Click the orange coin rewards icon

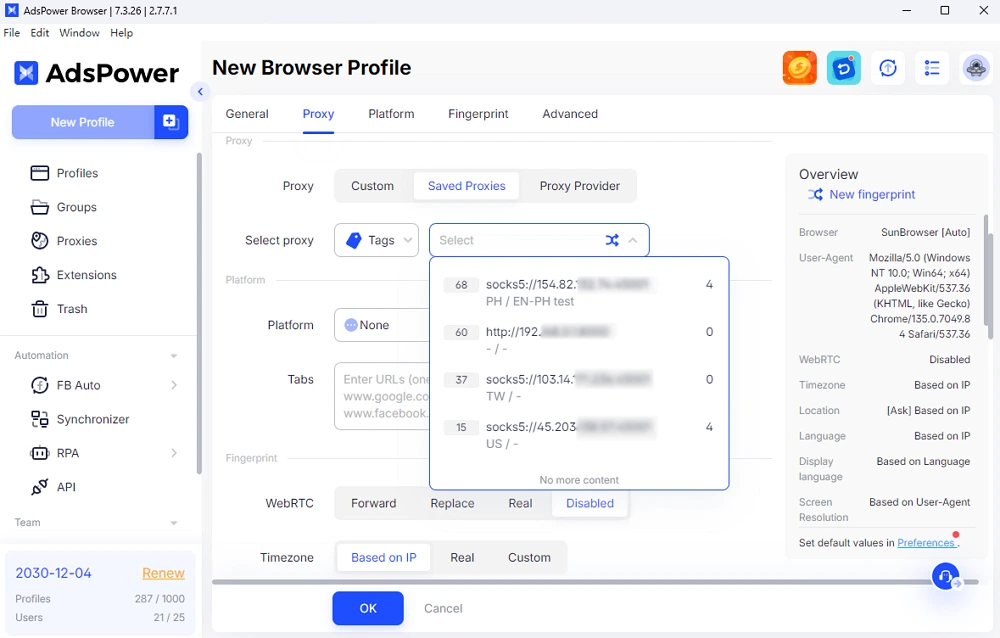800,68
